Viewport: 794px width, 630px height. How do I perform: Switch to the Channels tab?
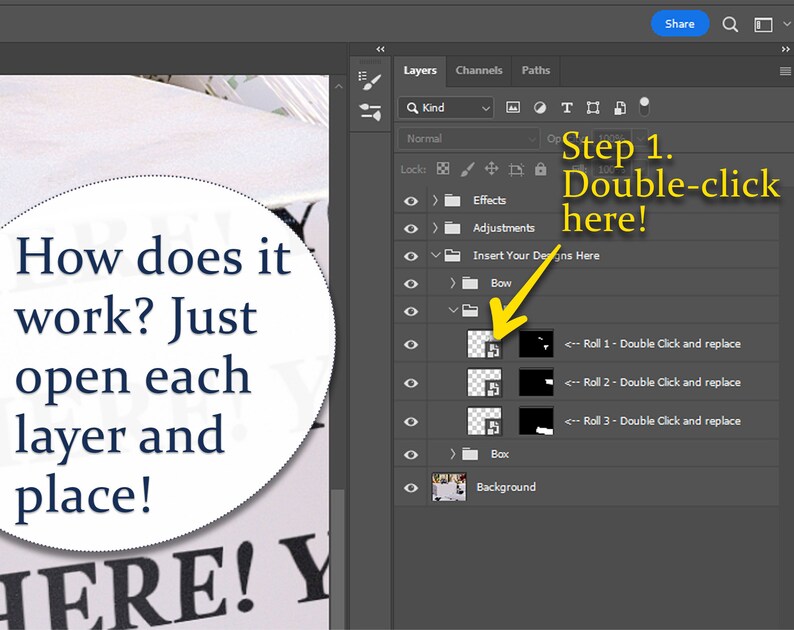point(479,70)
